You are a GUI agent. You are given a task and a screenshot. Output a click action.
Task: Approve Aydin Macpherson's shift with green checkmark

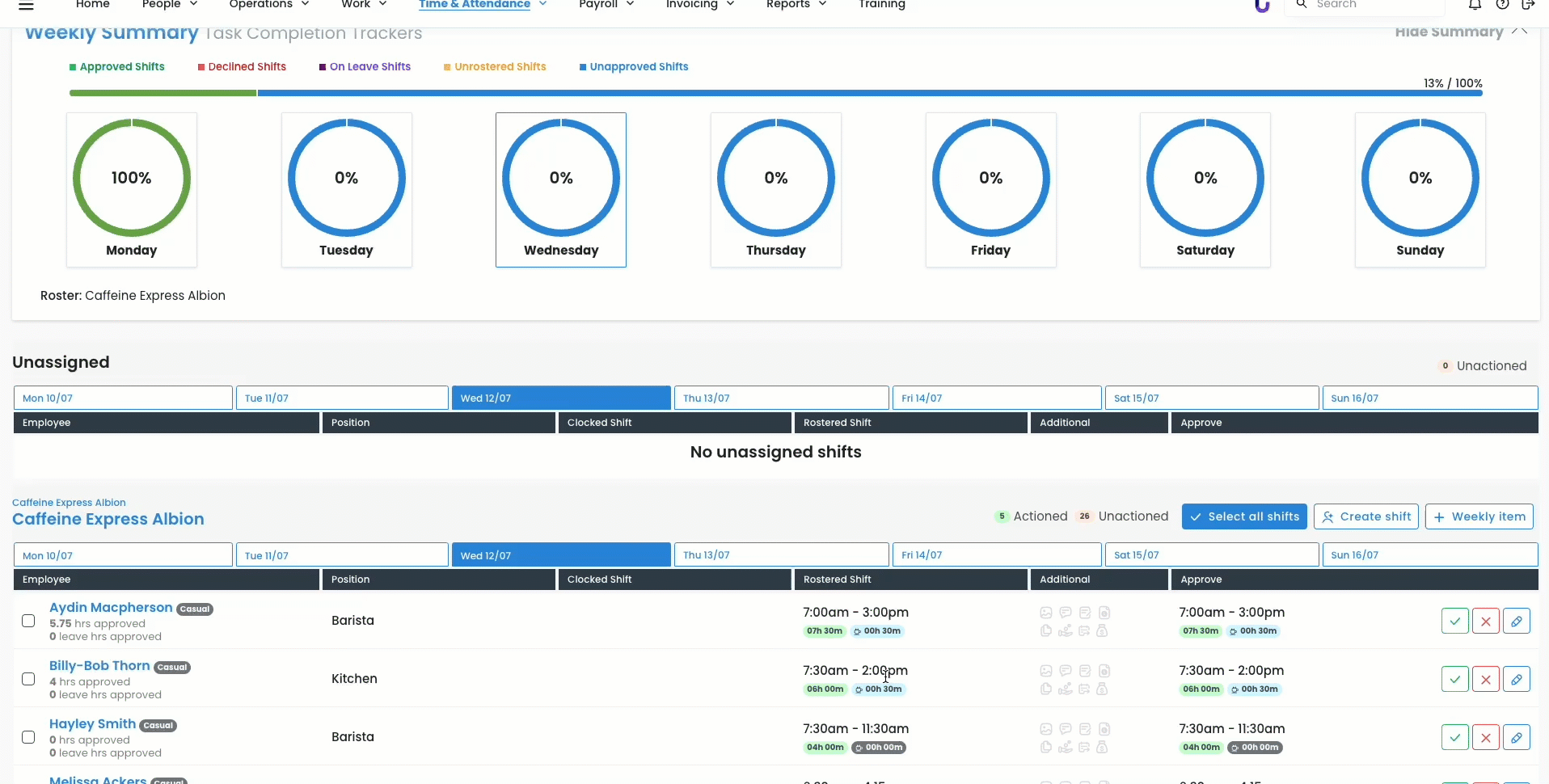[x=1454, y=621]
